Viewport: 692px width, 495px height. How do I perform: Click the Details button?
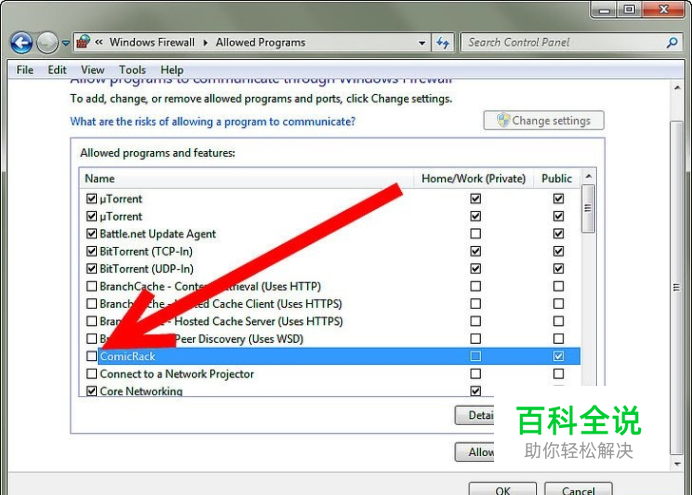point(474,415)
